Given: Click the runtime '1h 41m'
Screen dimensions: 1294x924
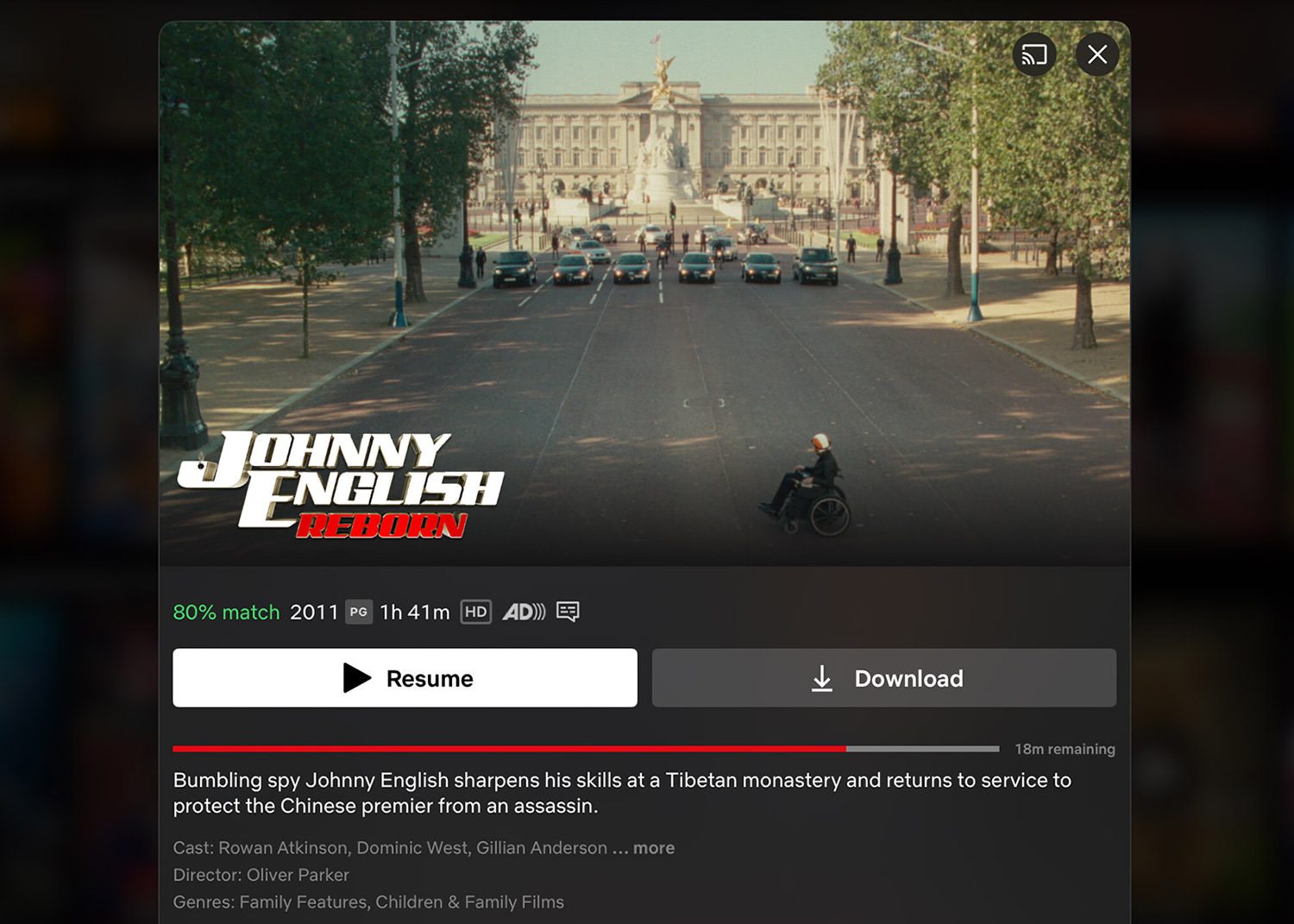Looking at the screenshot, I should 415,613.
